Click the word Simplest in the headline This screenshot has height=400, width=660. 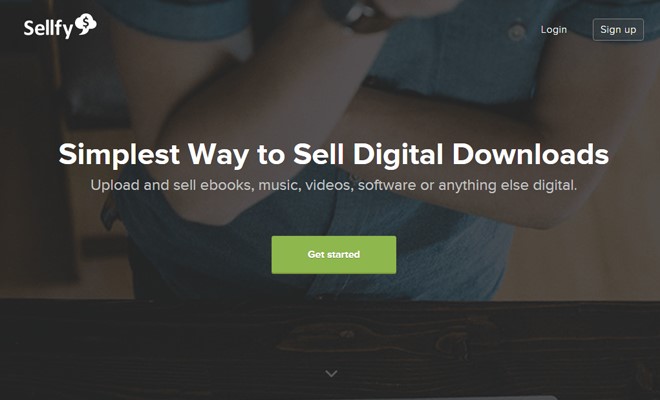119,155
